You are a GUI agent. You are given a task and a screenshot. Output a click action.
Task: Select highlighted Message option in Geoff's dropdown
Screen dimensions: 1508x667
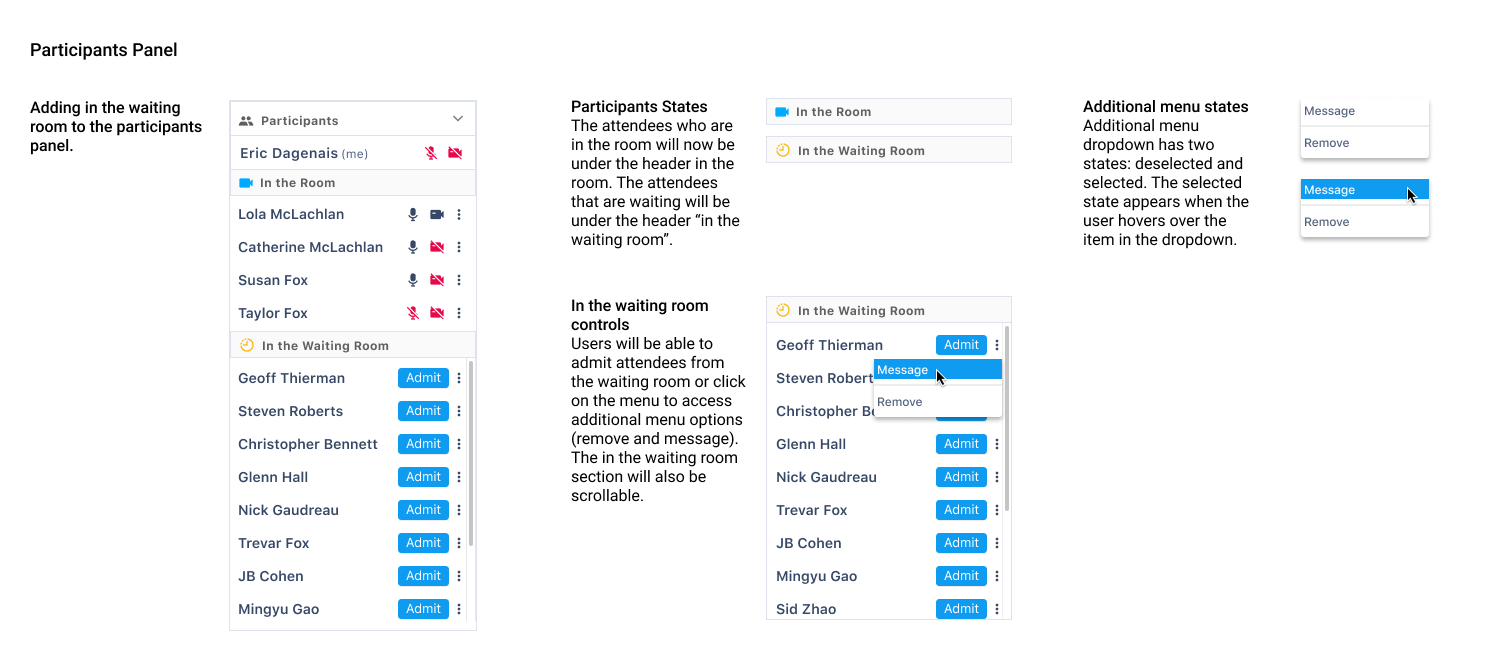903,370
